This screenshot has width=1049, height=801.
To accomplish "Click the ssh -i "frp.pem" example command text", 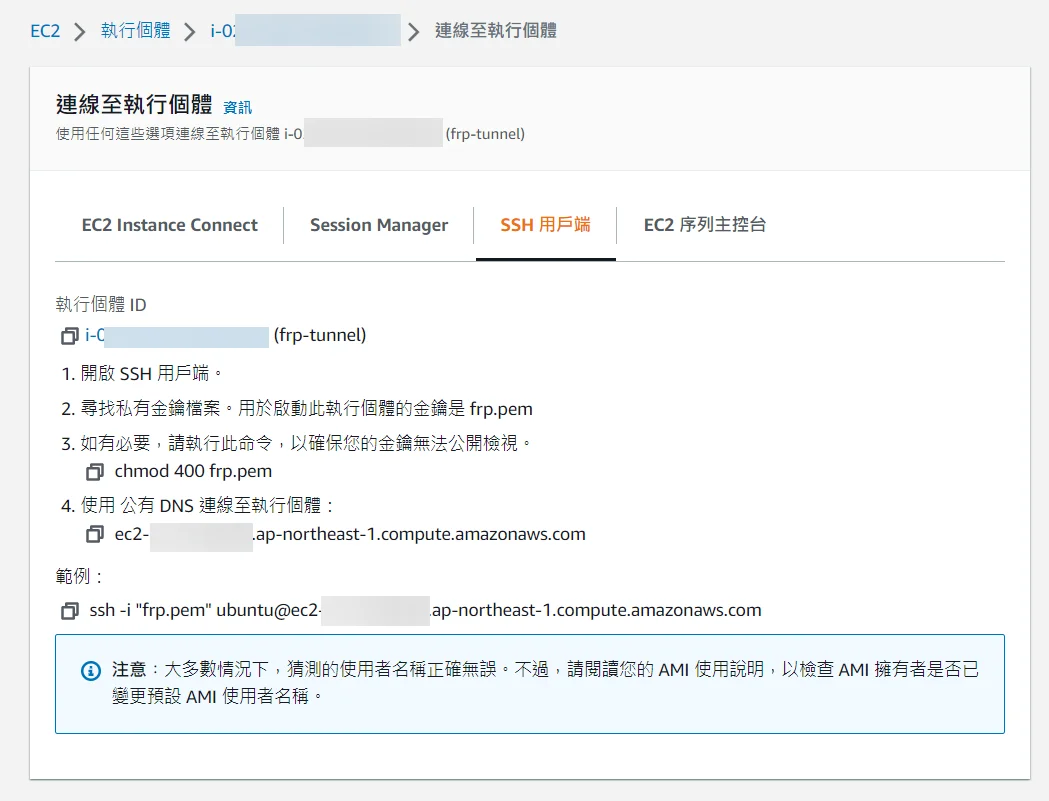I will (425, 610).
